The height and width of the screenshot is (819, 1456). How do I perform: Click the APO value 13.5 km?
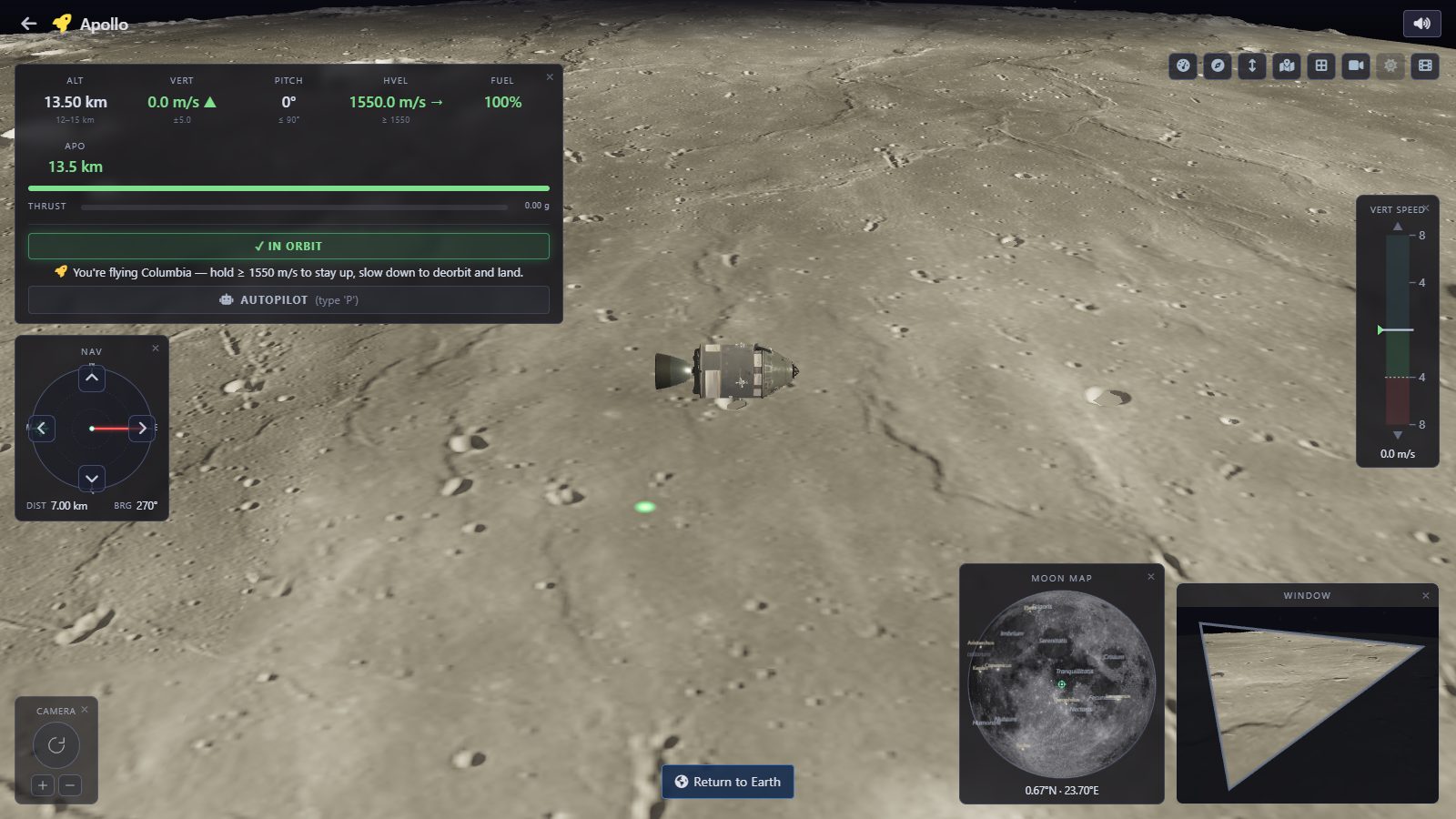click(76, 167)
